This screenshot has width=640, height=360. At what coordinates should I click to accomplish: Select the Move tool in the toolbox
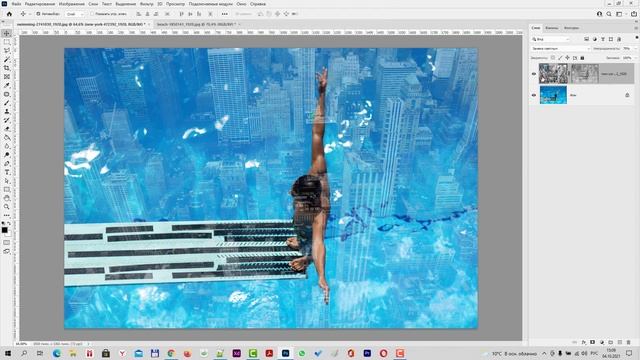point(7,33)
